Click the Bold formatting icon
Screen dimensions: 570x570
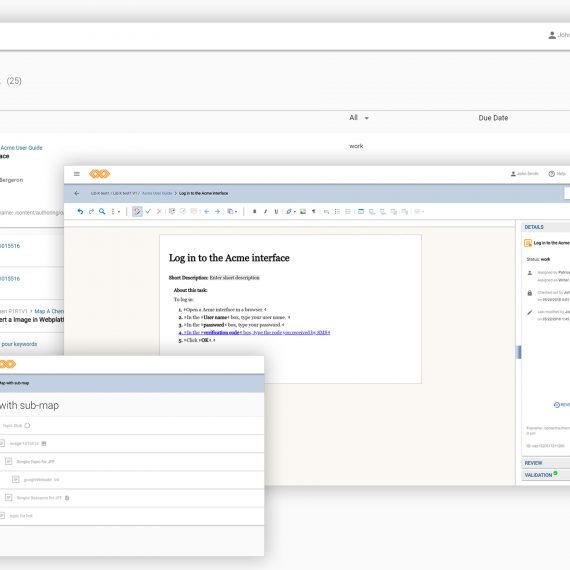pyautogui.click(x=254, y=212)
